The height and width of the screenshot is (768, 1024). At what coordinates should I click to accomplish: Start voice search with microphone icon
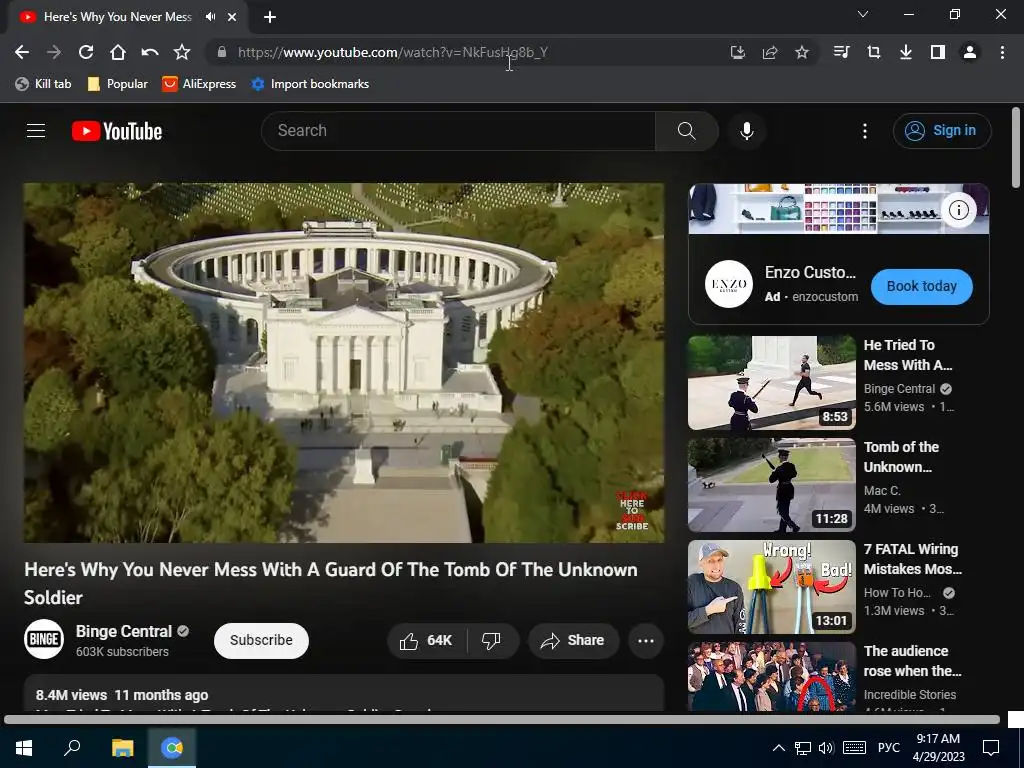pyautogui.click(x=746, y=131)
